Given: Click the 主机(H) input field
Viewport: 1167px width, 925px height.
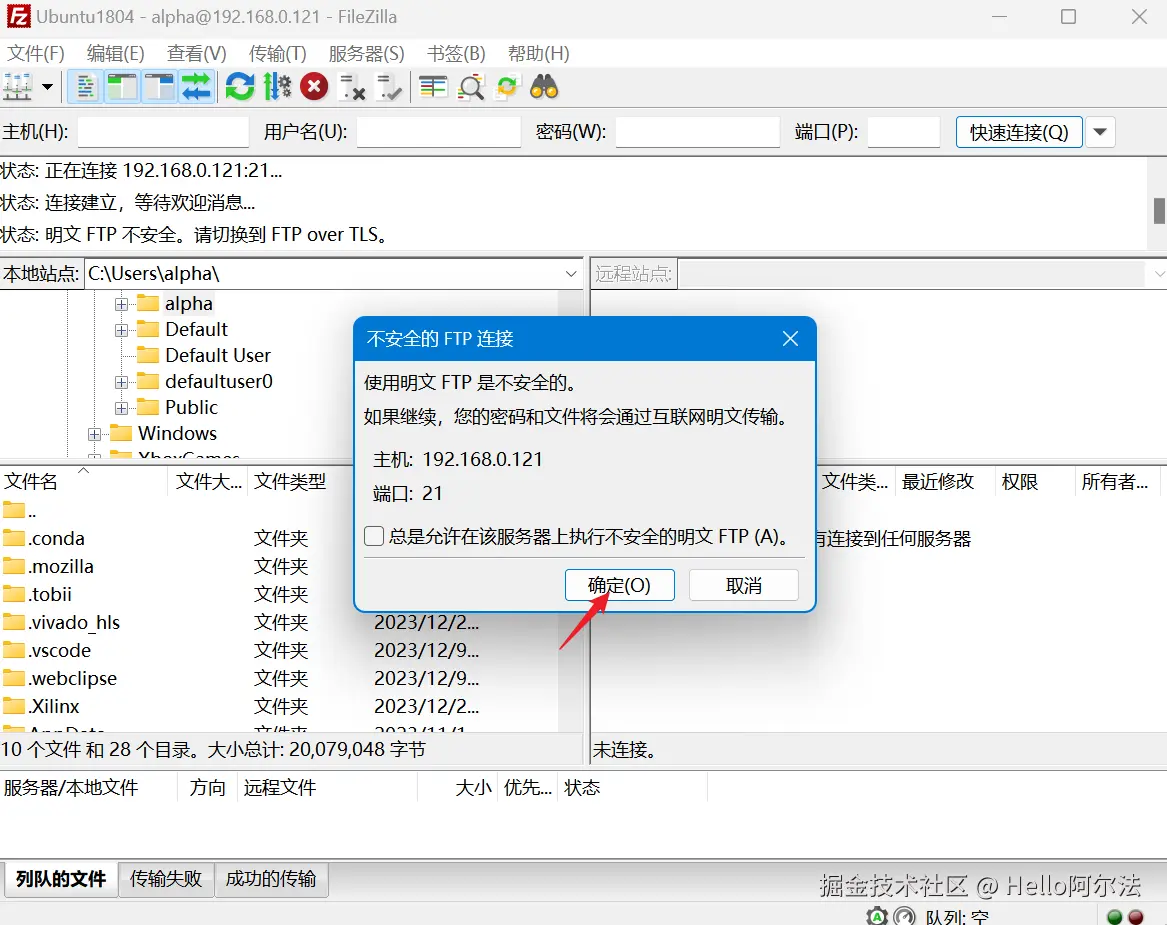Looking at the screenshot, I should (x=163, y=132).
